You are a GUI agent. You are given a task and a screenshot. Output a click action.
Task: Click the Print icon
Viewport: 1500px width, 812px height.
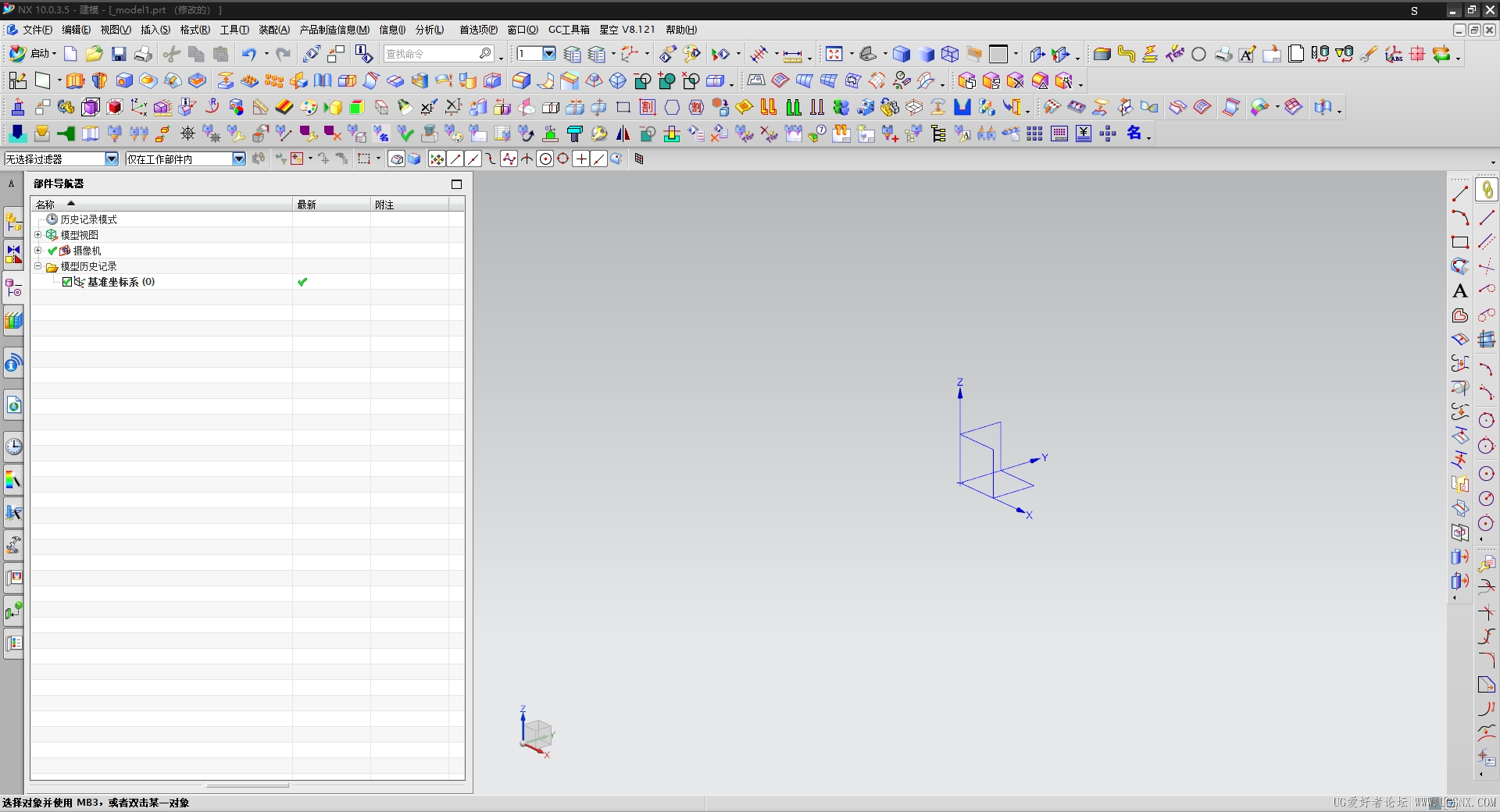click(x=143, y=54)
